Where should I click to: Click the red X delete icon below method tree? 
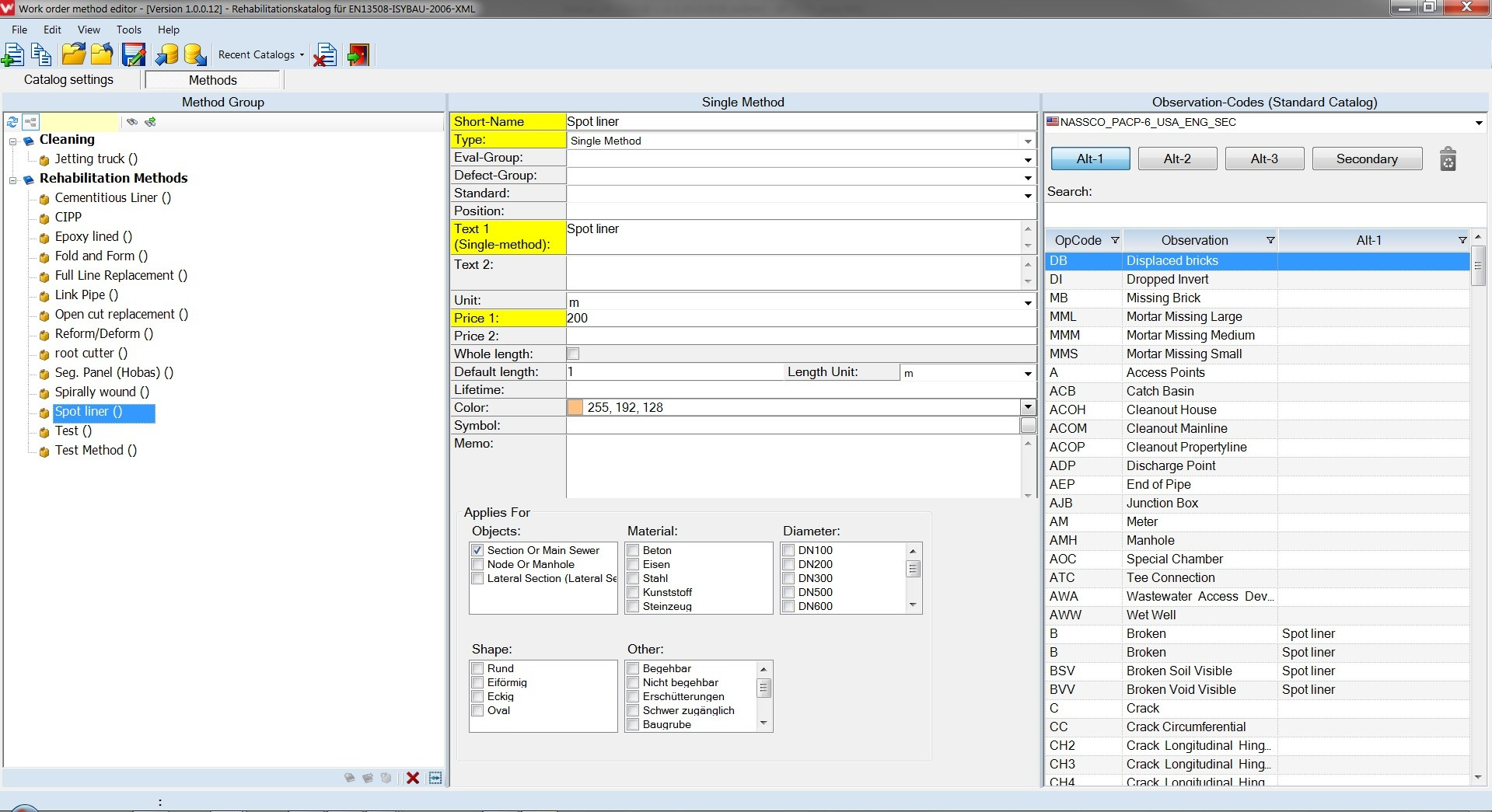pyautogui.click(x=413, y=778)
